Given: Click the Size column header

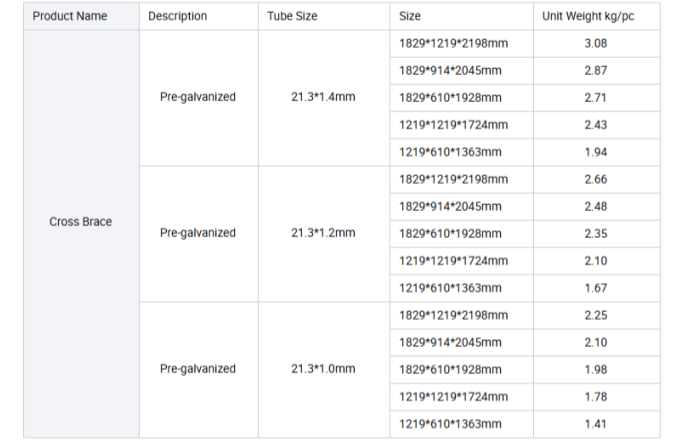Looking at the screenshot, I should click(x=409, y=16).
